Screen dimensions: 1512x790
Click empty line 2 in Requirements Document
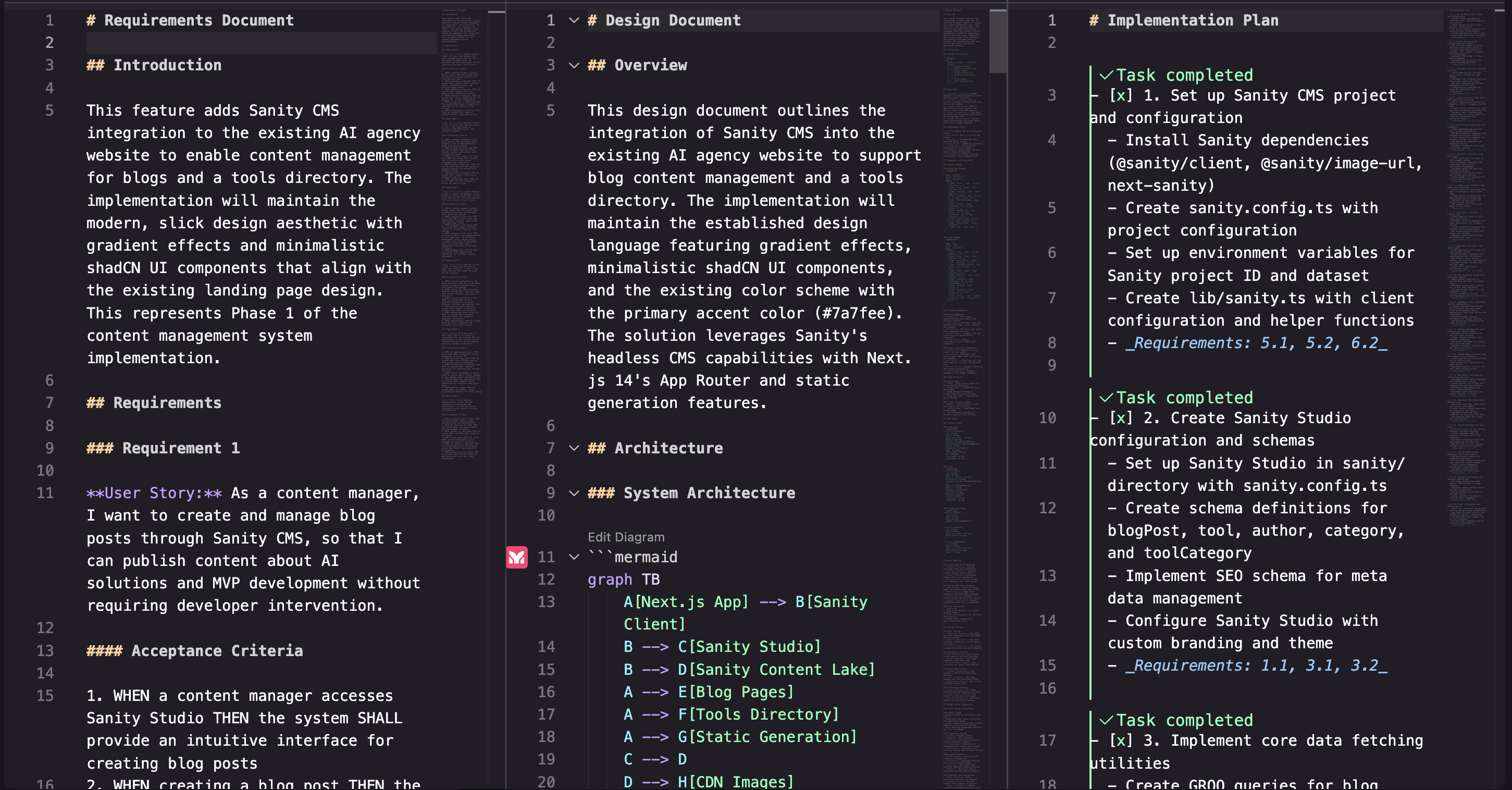coord(262,43)
